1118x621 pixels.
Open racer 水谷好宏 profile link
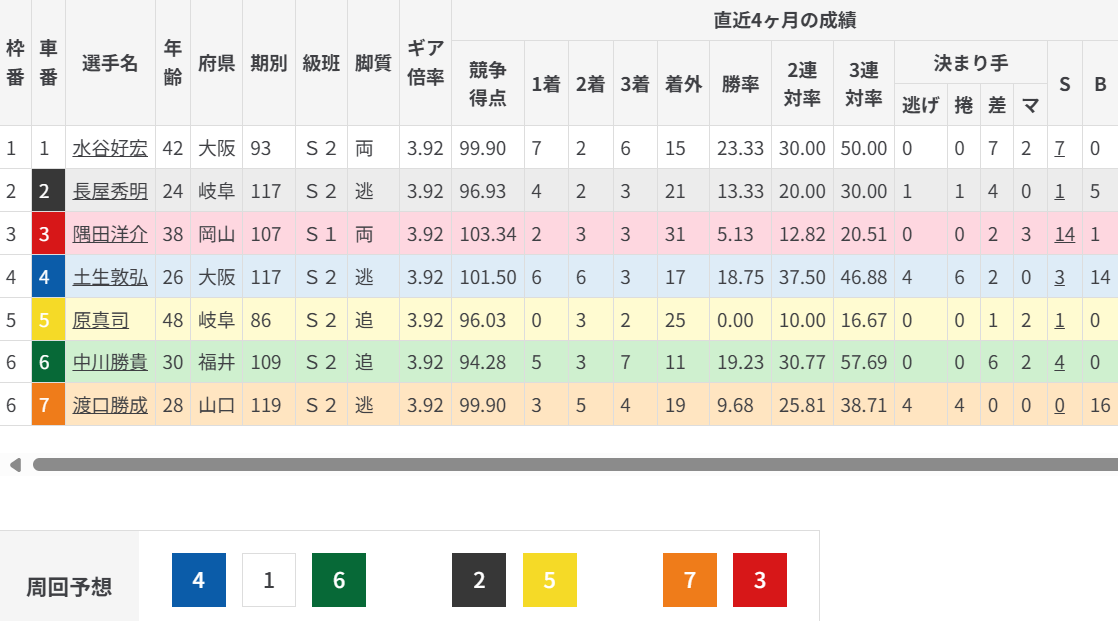(110, 149)
